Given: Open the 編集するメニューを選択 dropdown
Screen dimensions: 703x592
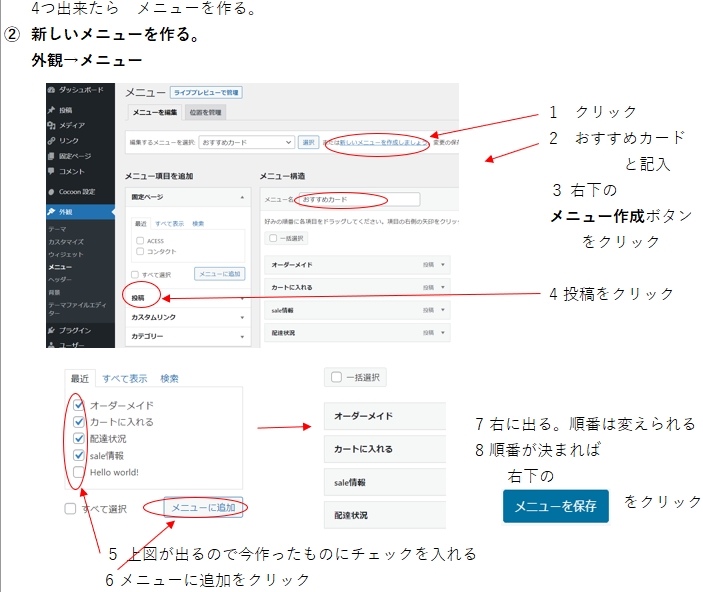Looking at the screenshot, I should pyautogui.click(x=246, y=142).
